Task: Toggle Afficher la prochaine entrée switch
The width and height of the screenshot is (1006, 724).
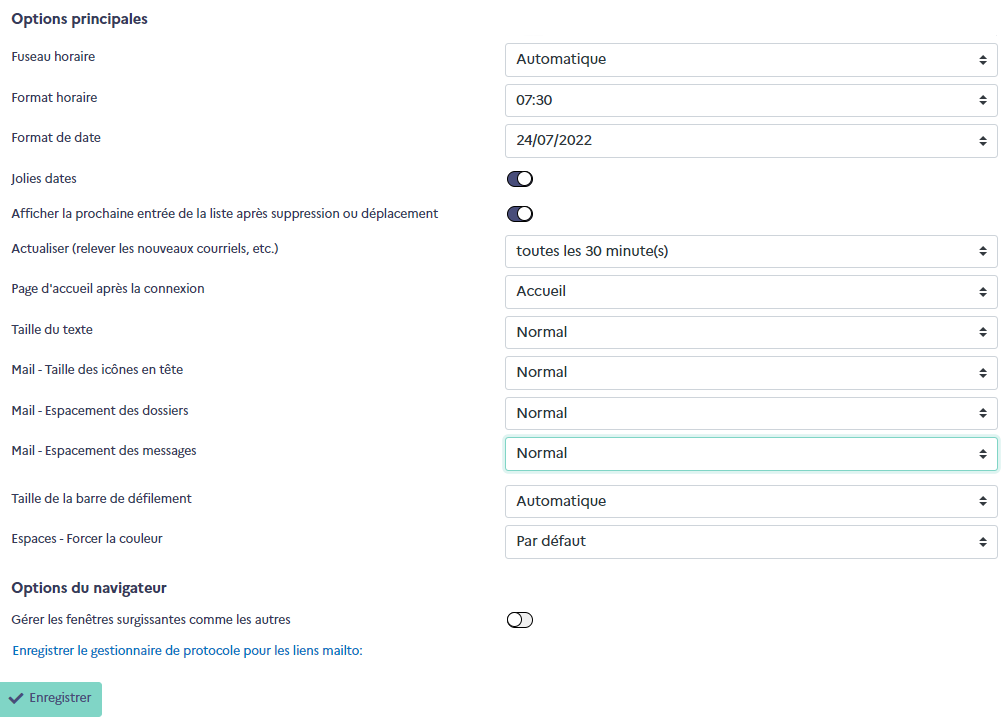Action: pos(520,214)
